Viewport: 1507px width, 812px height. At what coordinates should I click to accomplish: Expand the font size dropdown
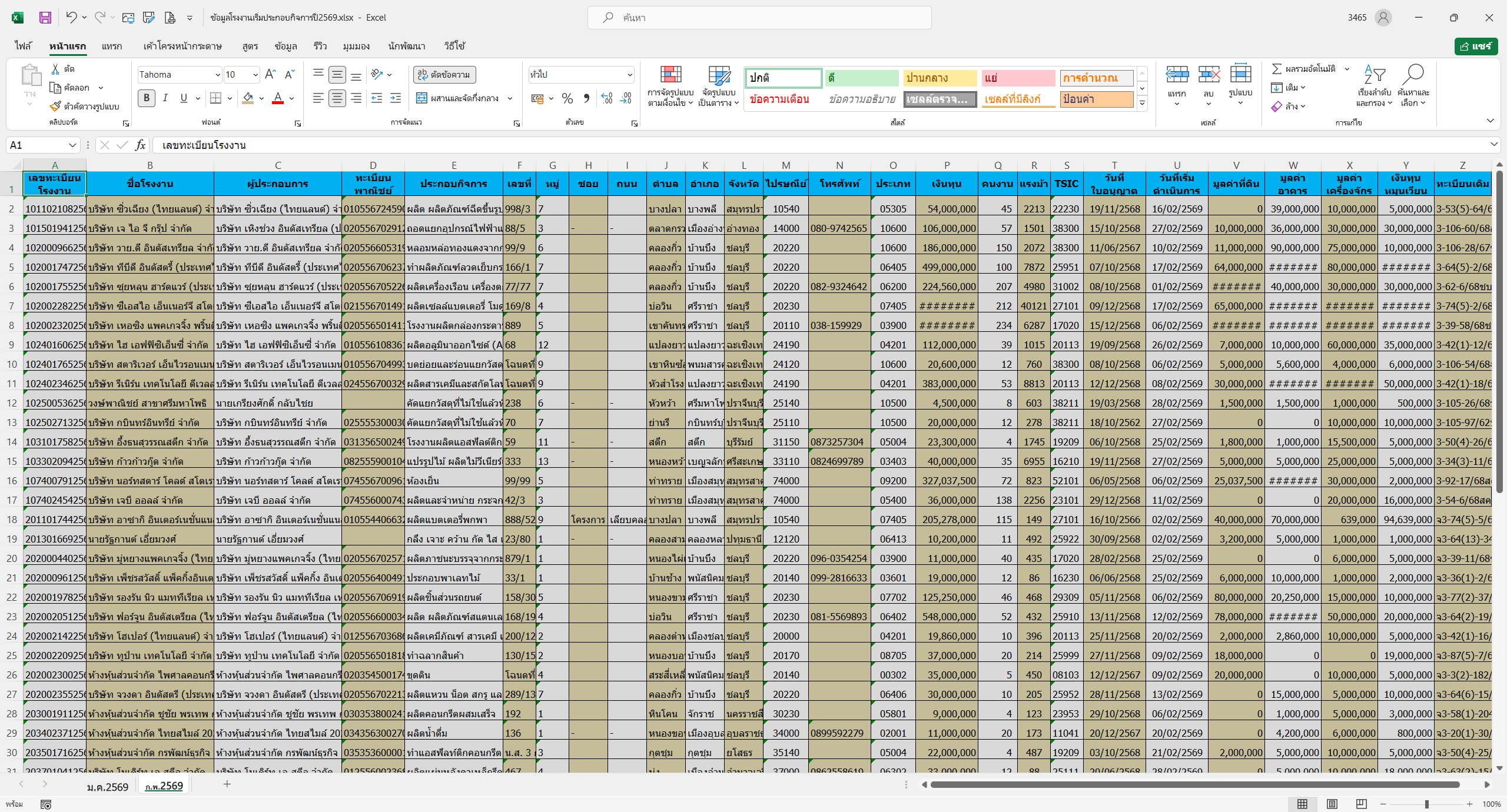pyautogui.click(x=255, y=75)
